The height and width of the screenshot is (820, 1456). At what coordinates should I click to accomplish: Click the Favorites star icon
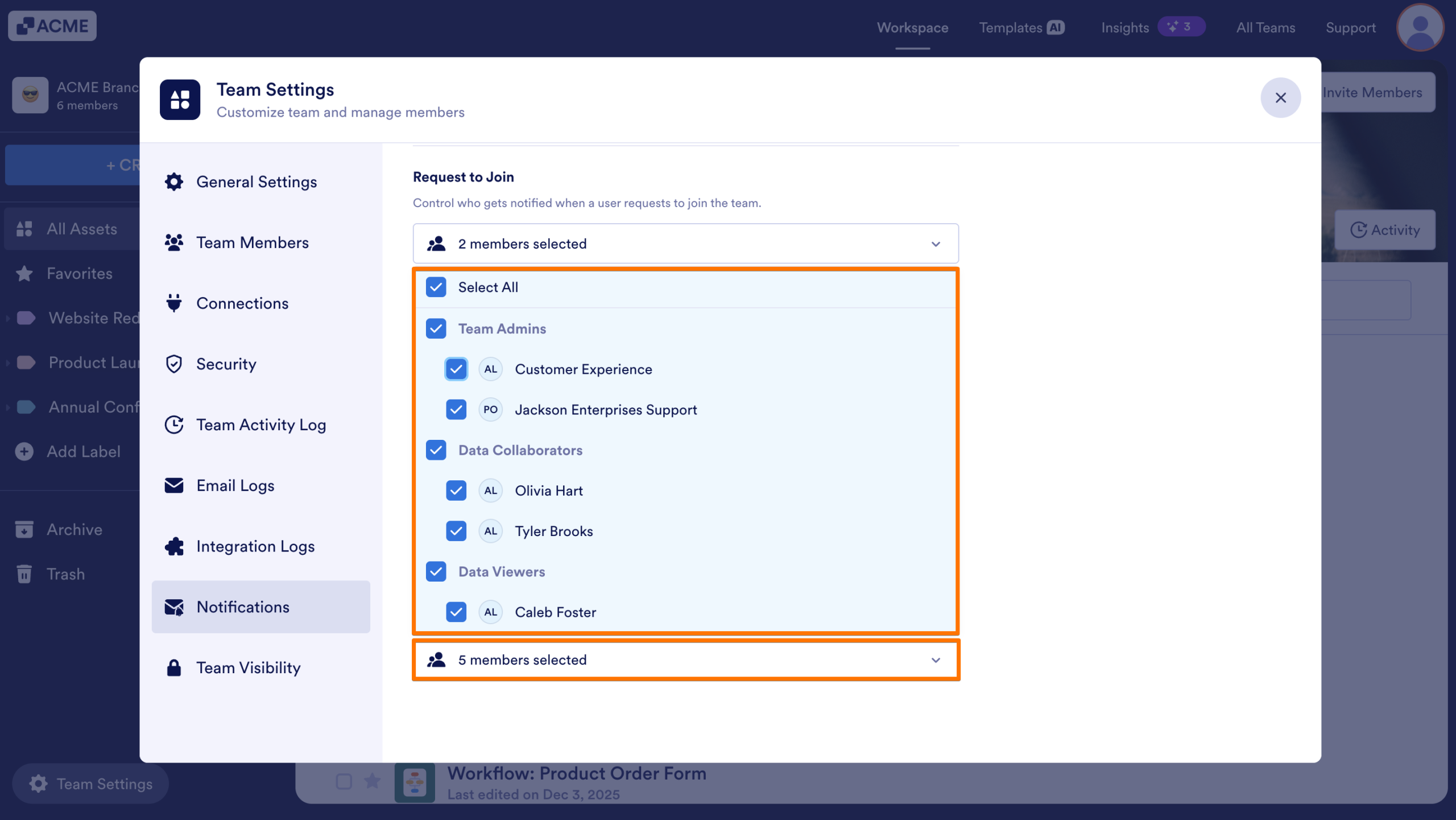click(x=24, y=274)
